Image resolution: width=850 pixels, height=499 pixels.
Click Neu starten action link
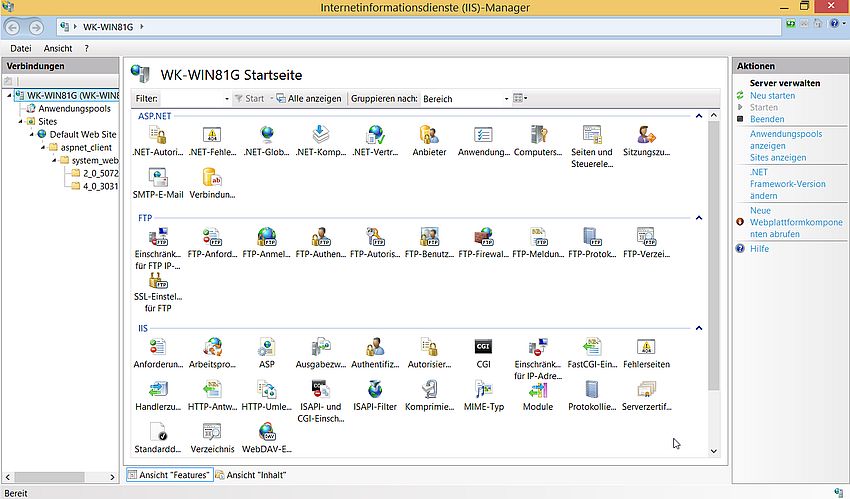(x=772, y=95)
